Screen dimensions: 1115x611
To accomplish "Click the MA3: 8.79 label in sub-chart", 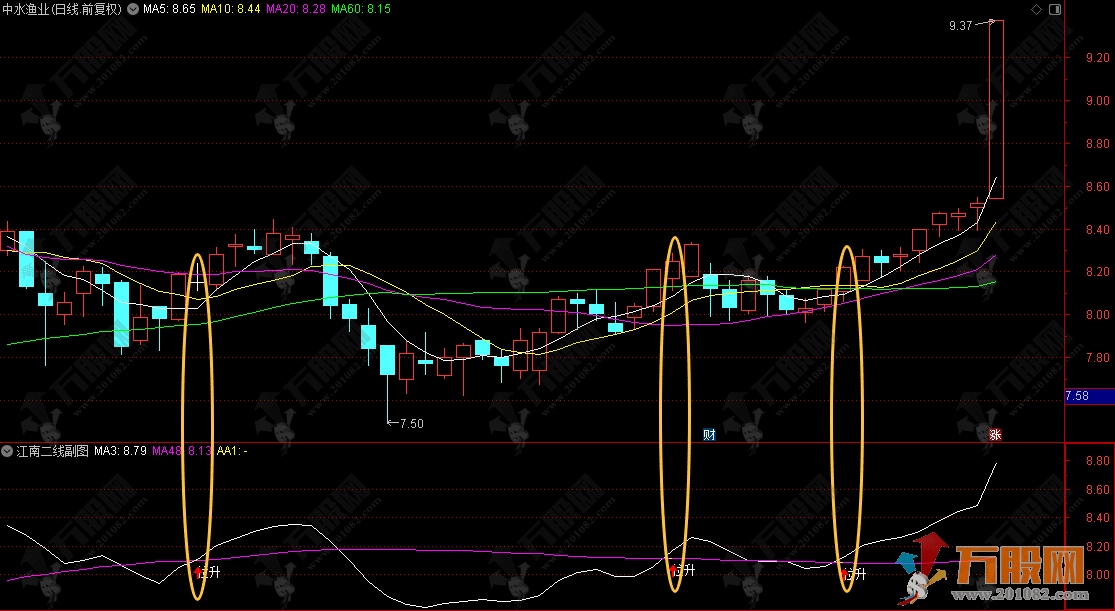I will tap(121, 452).
